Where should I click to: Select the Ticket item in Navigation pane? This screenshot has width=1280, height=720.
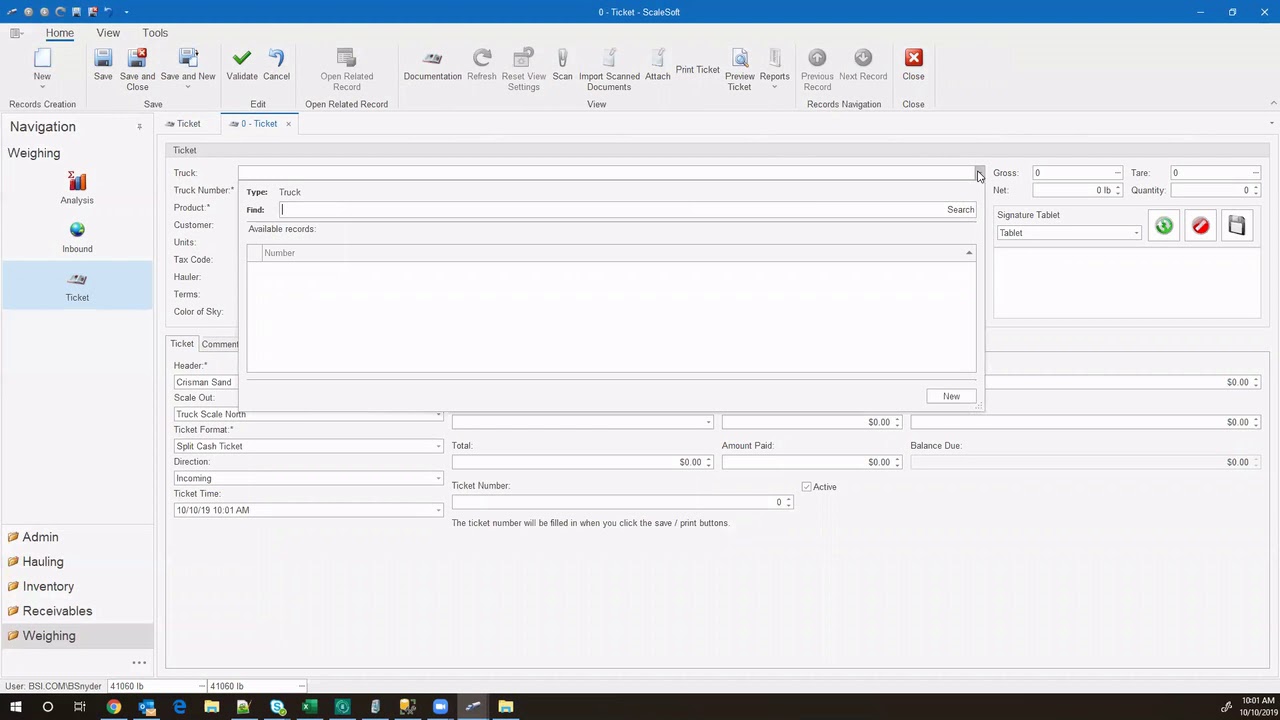pyautogui.click(x=77, y=286)
